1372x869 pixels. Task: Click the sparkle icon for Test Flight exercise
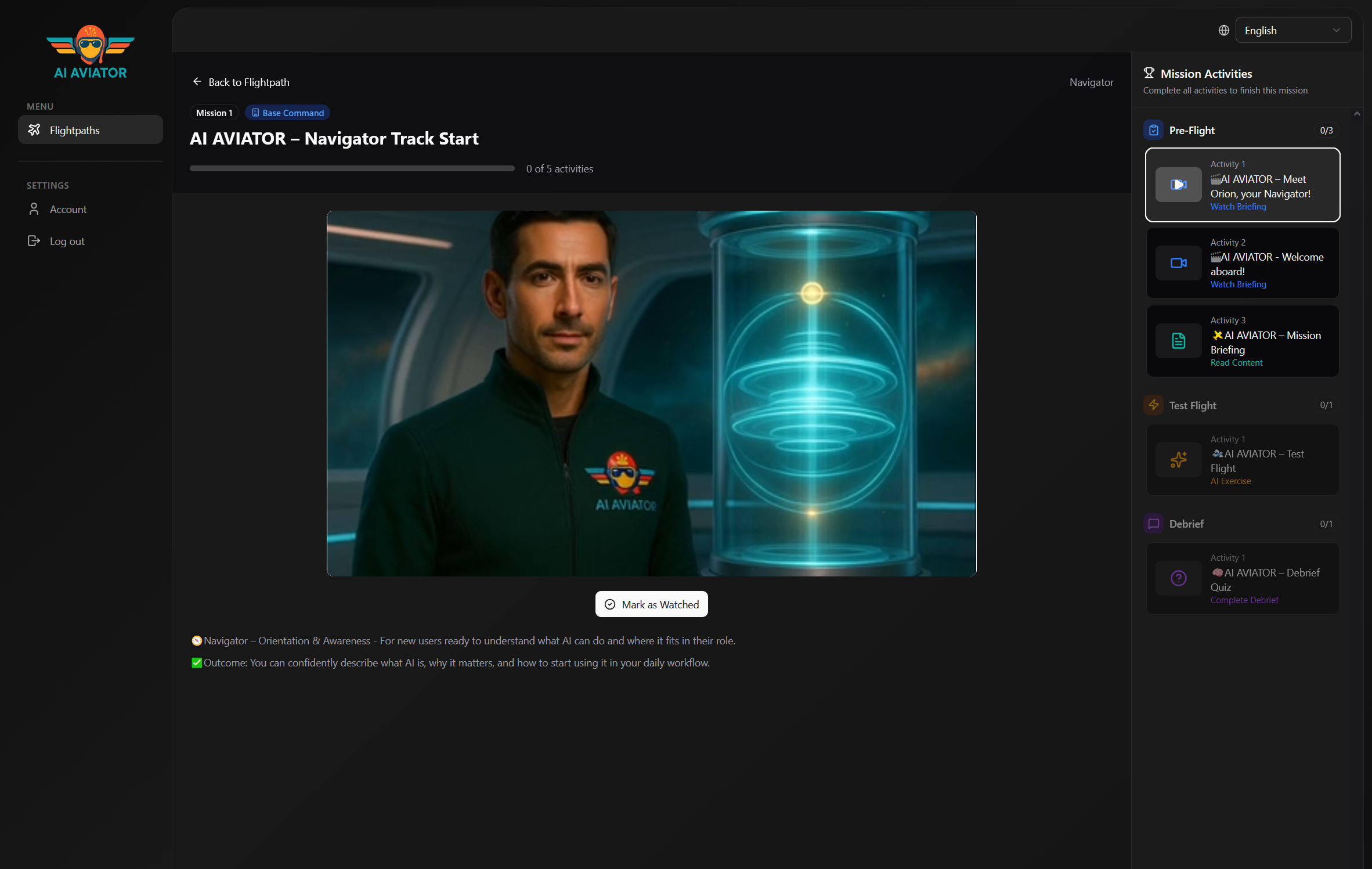tap(1178, 460)
